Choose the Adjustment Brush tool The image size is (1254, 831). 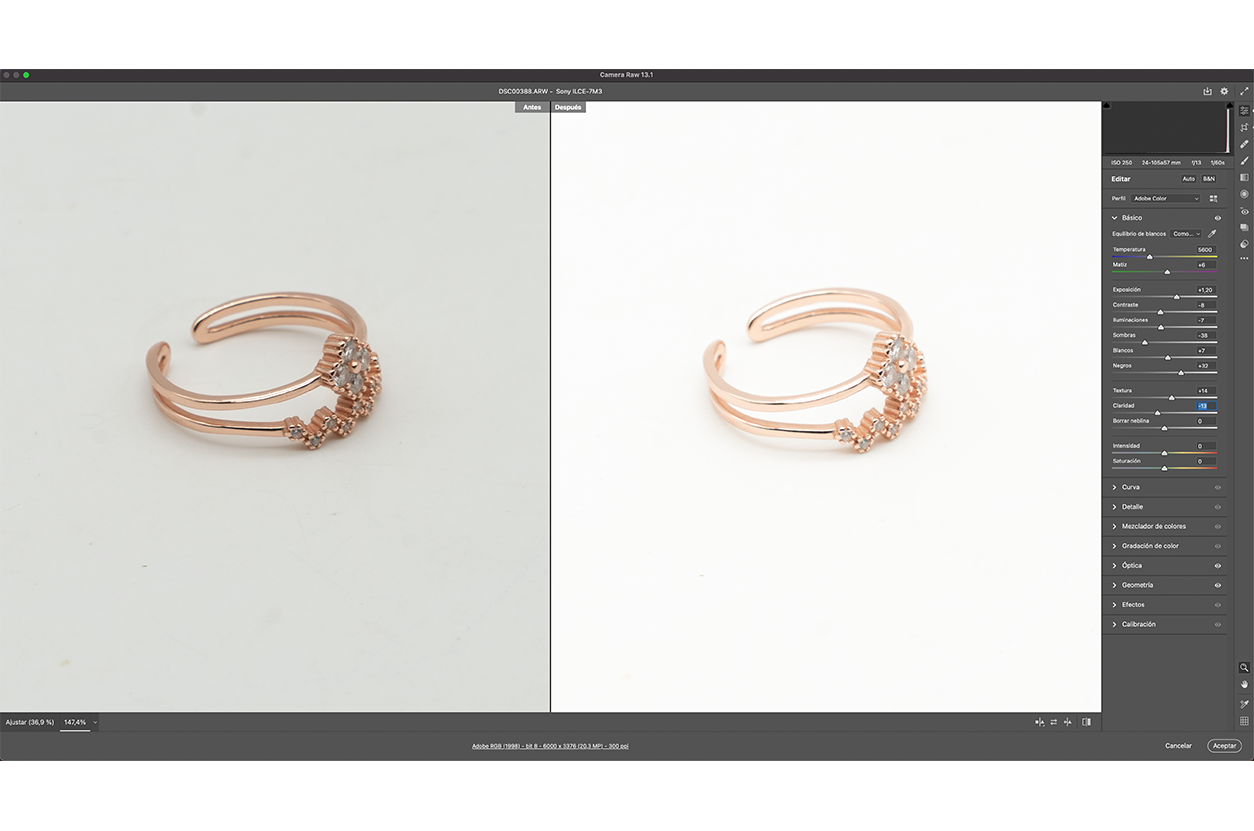(1244, 160)
